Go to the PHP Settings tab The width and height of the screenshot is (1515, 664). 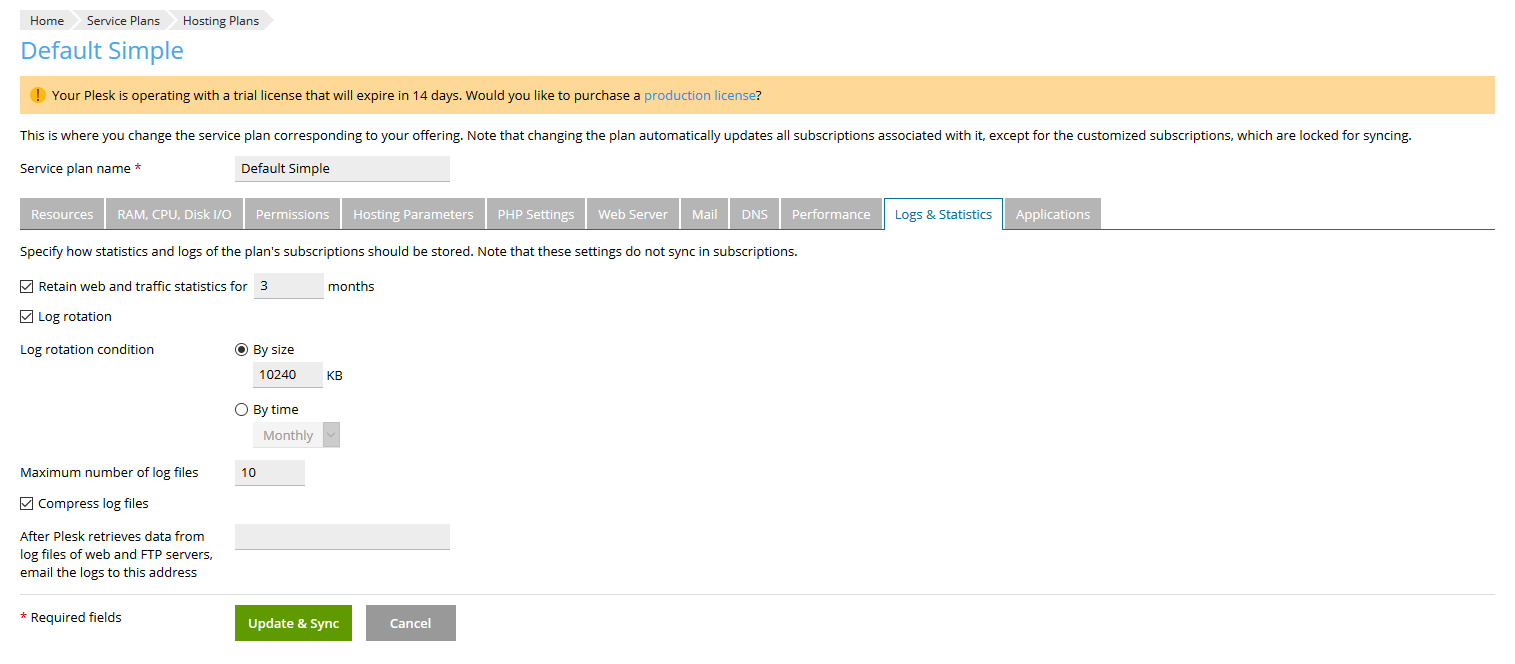click(x=535, y=214)
